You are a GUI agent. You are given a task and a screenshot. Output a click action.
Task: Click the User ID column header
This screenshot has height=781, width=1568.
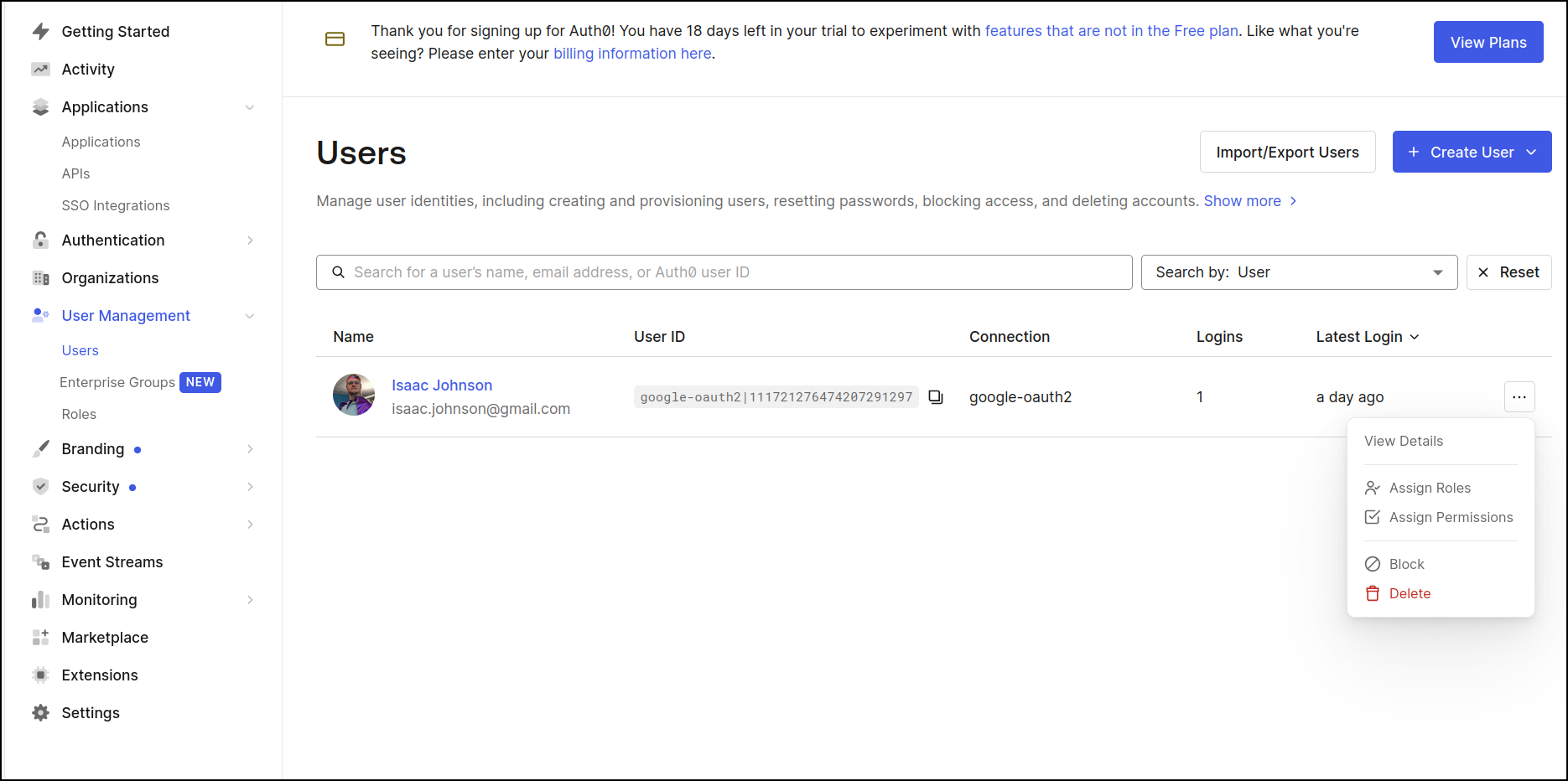click(659, 337)
